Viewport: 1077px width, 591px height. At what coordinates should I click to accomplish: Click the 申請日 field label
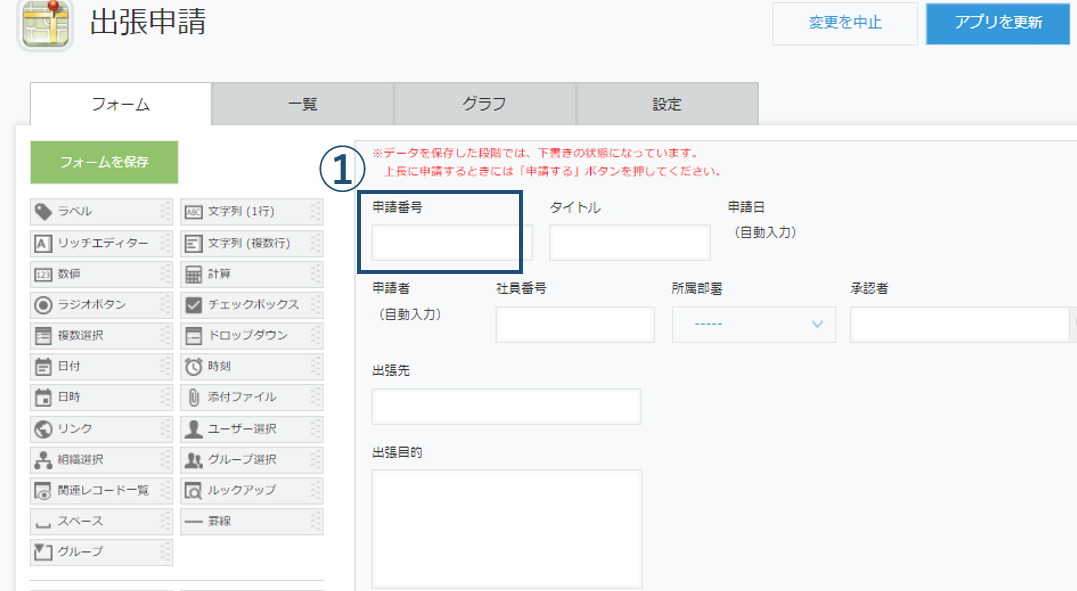(x=746, y=207)
